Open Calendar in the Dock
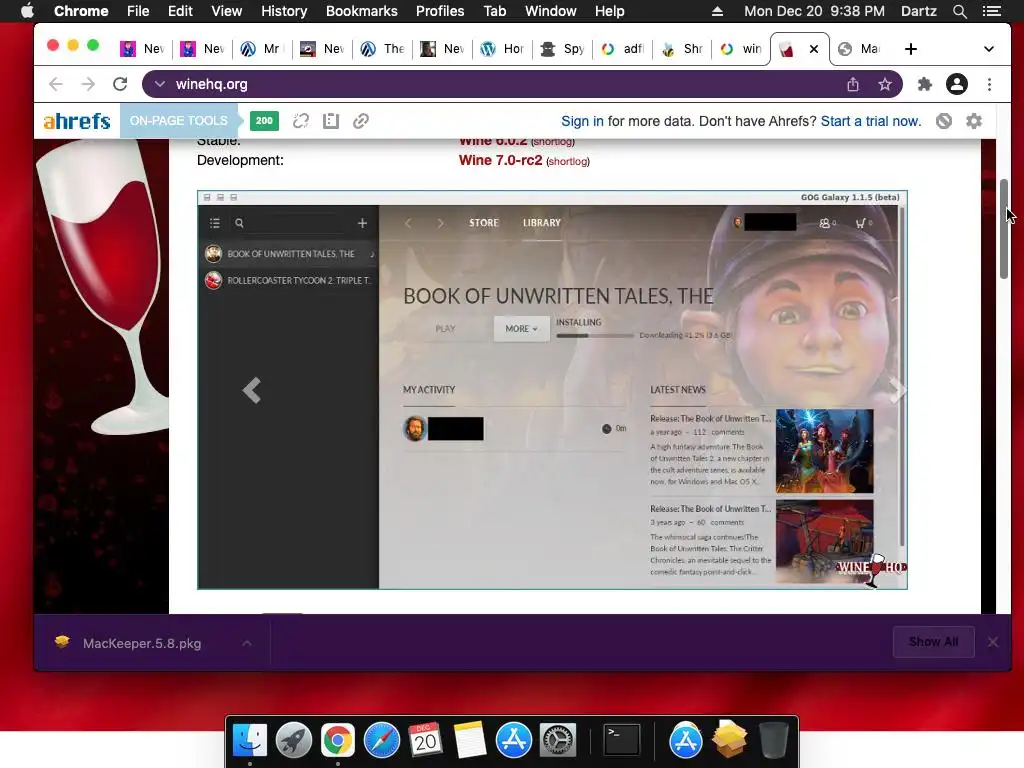The image size is (1024, 768). click(x=425, y=741)
